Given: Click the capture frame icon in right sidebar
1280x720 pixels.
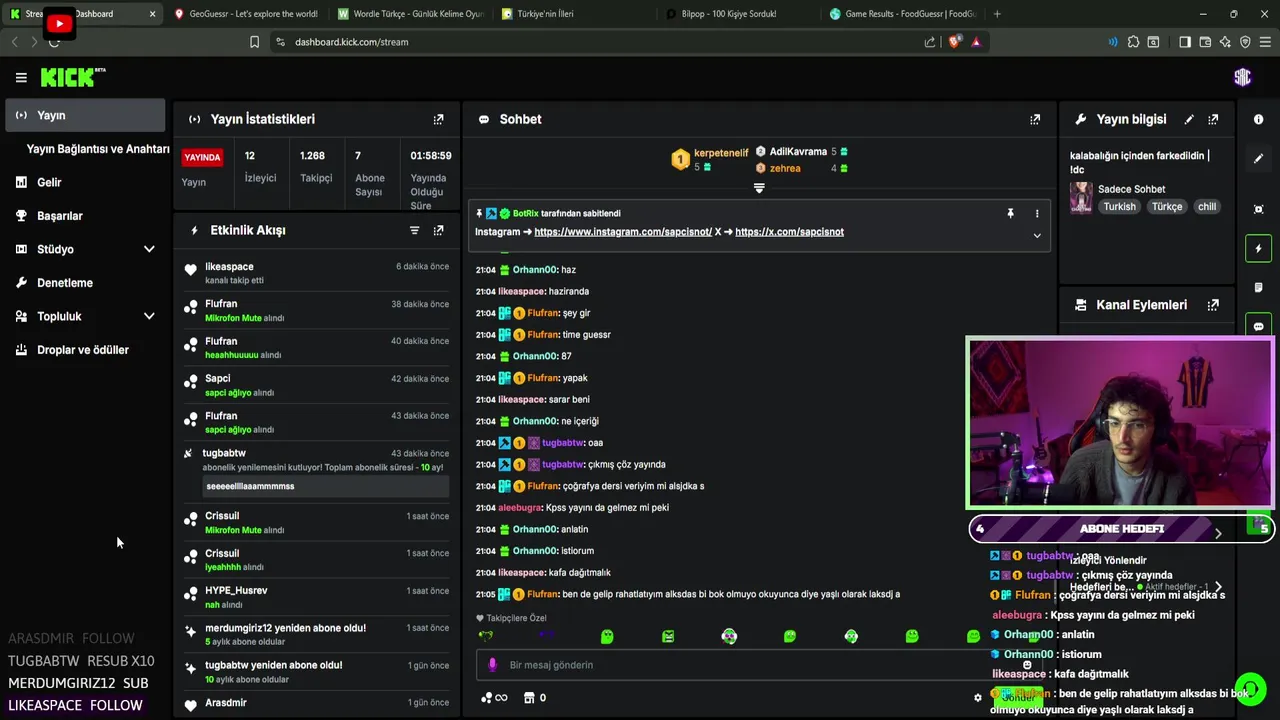Looking at the screenshot, I should coord(1258,209).
